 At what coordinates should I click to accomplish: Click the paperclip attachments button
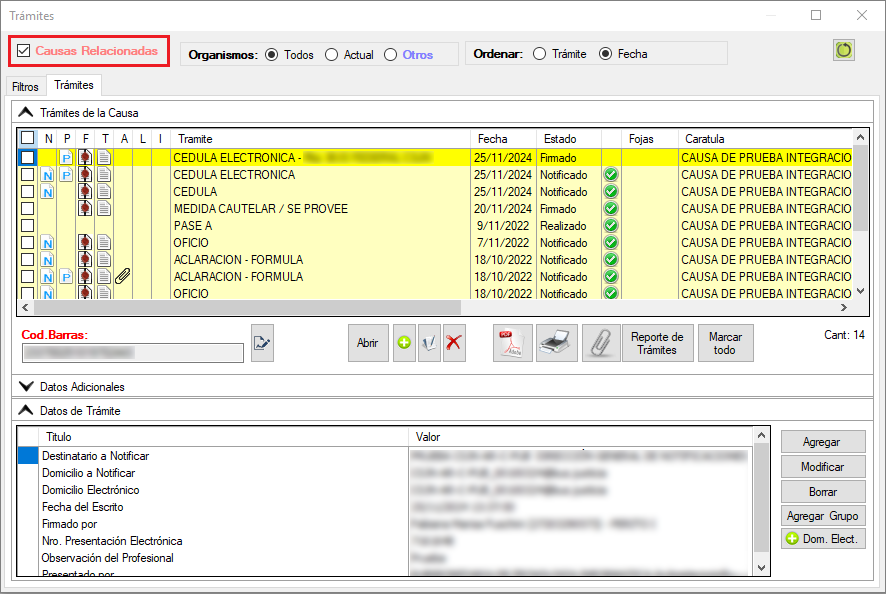coord(601,343)
